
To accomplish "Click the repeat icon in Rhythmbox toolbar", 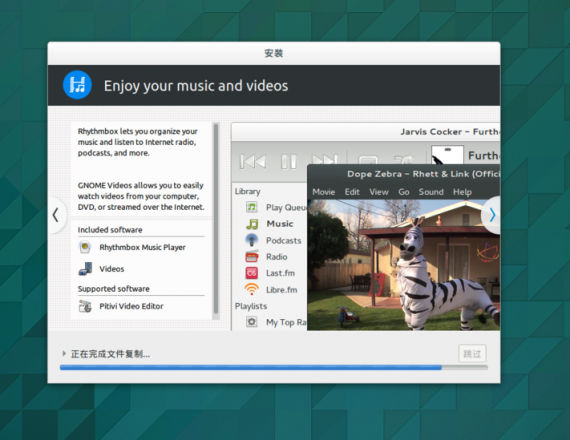I will 368,160.
